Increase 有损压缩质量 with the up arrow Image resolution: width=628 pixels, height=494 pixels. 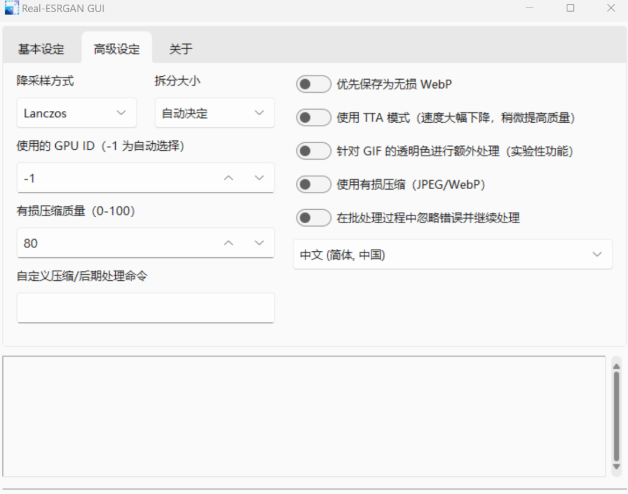click(228, 243)
